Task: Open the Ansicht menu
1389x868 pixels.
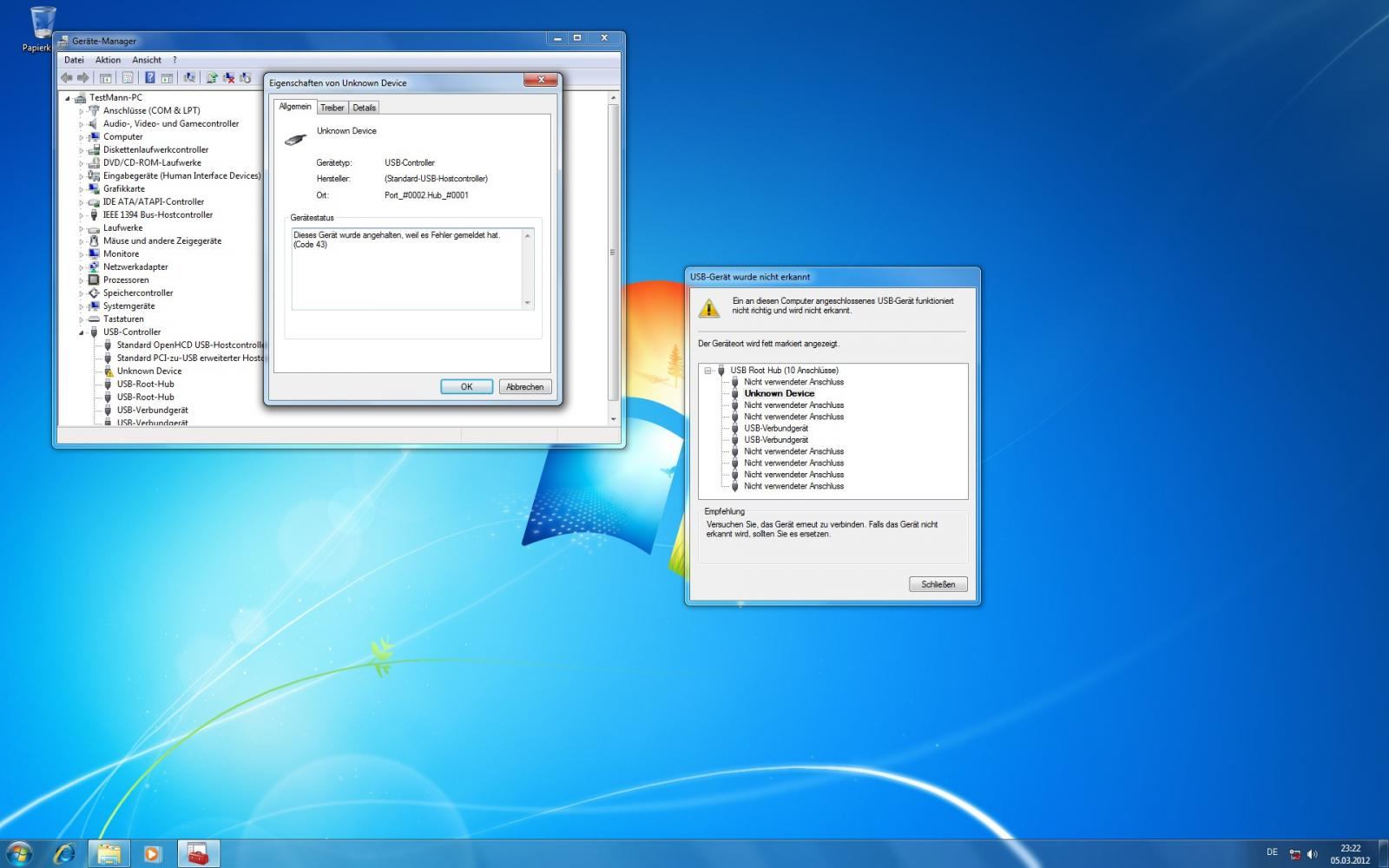Action: 147,60
